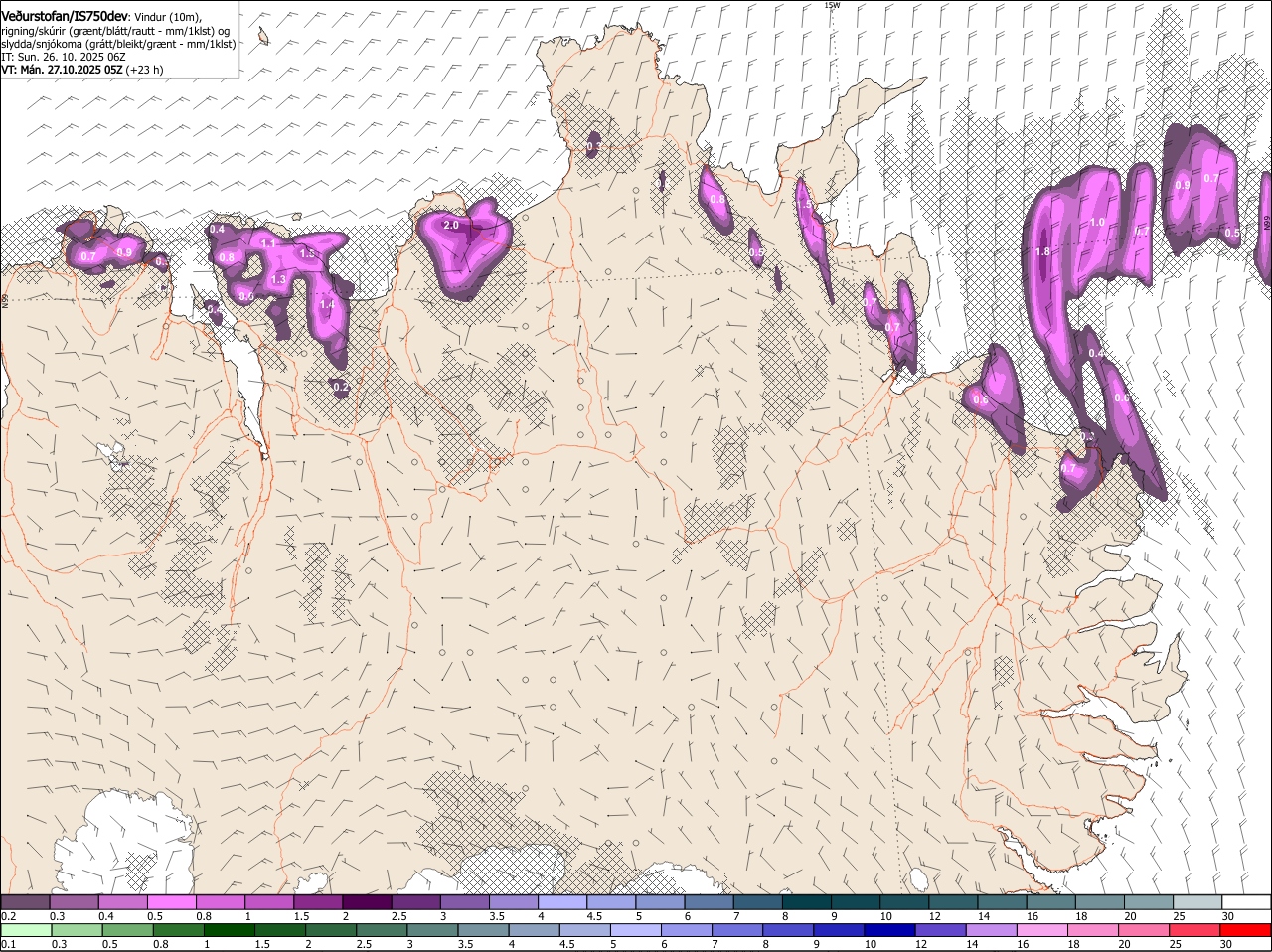Click the dark blue rain swatch between 10 and 12

click(889, 930)
